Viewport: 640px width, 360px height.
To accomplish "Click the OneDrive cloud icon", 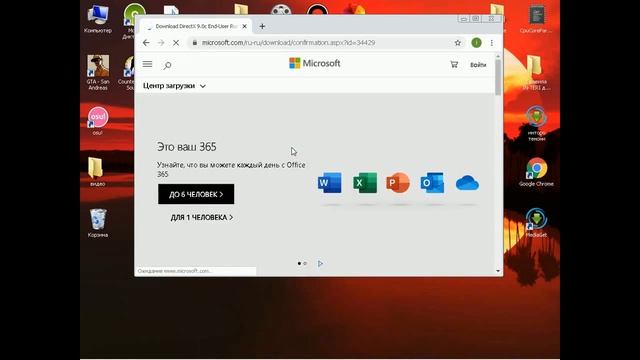I will coord(467,183).
